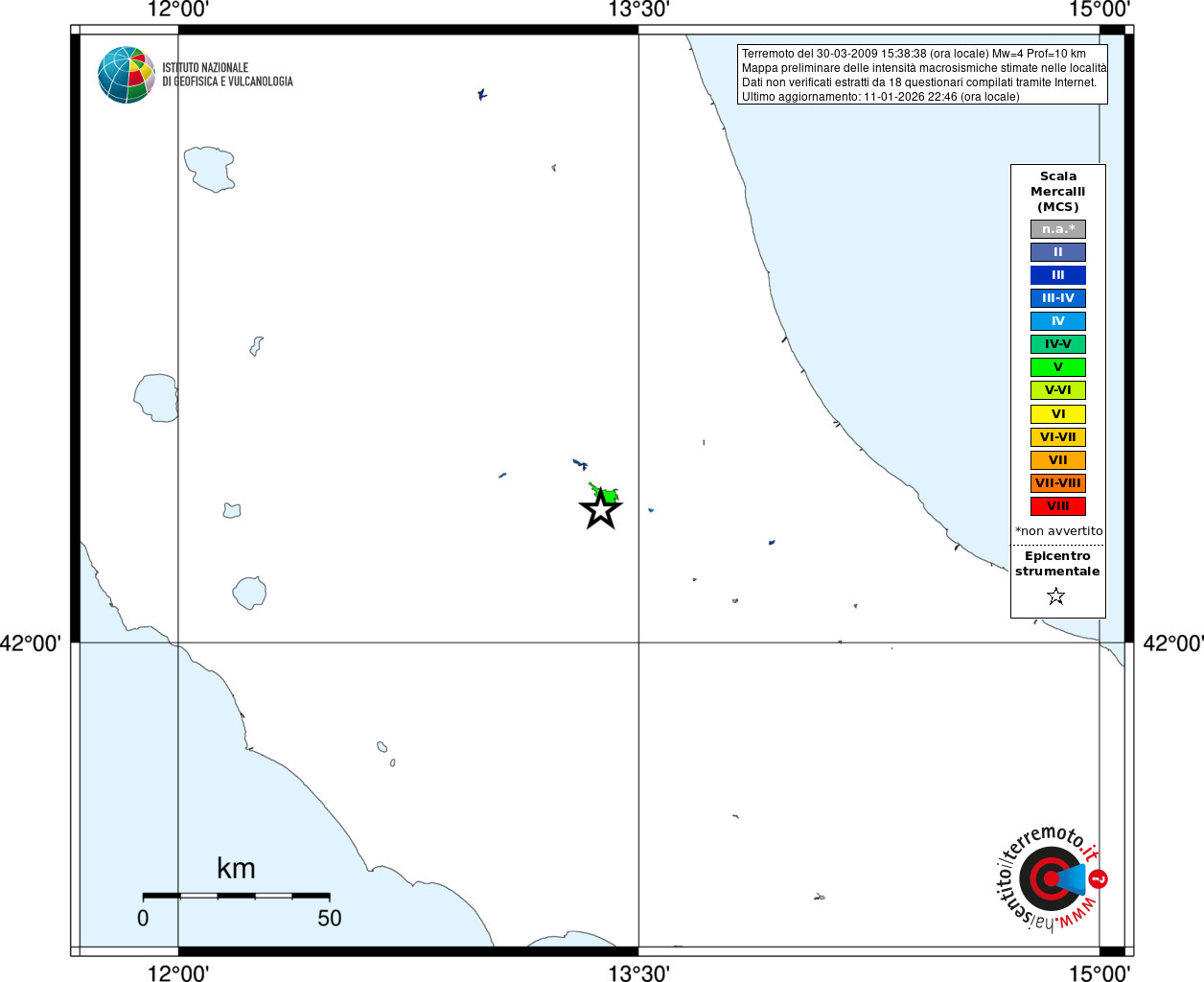
Task: Click the top 13°30' longitude label
Action: click(x=639, y=10)
